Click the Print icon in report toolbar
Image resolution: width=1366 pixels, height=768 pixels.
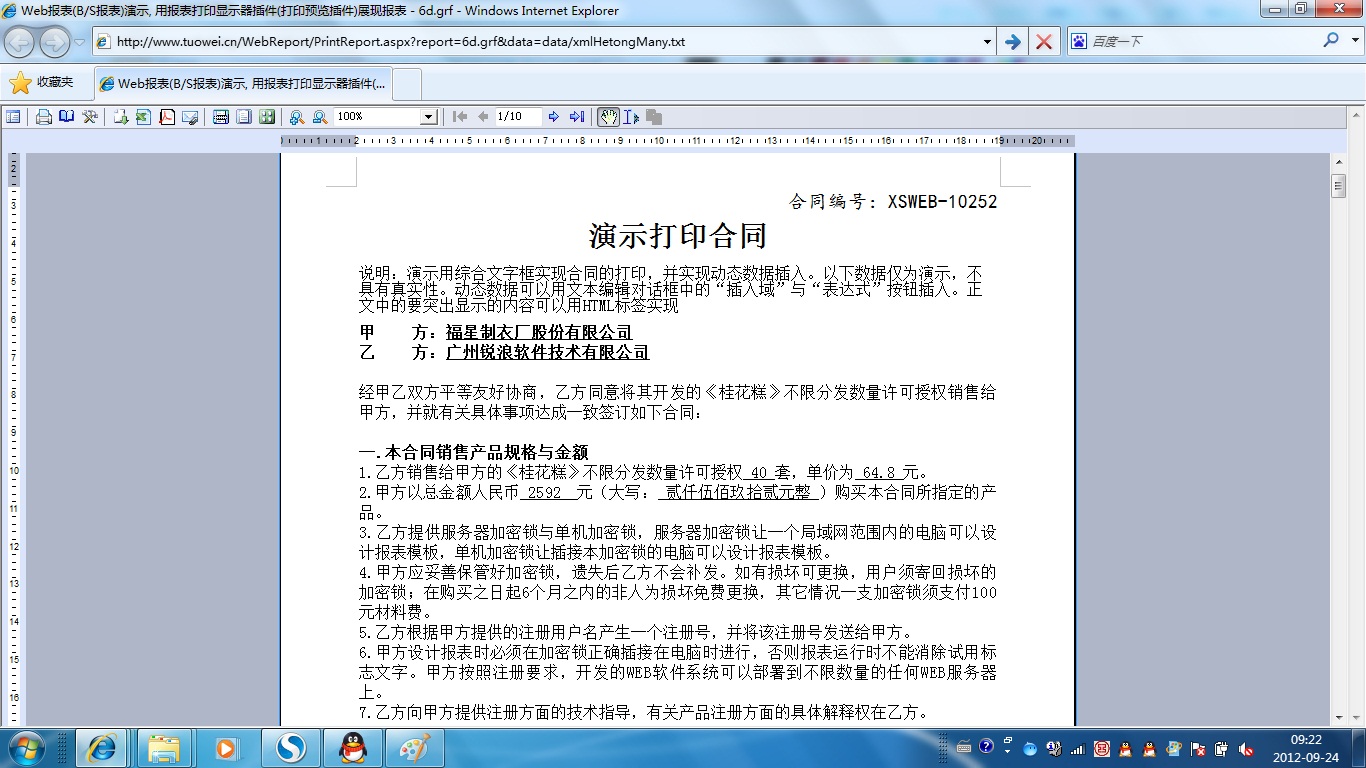click(43, 117)
